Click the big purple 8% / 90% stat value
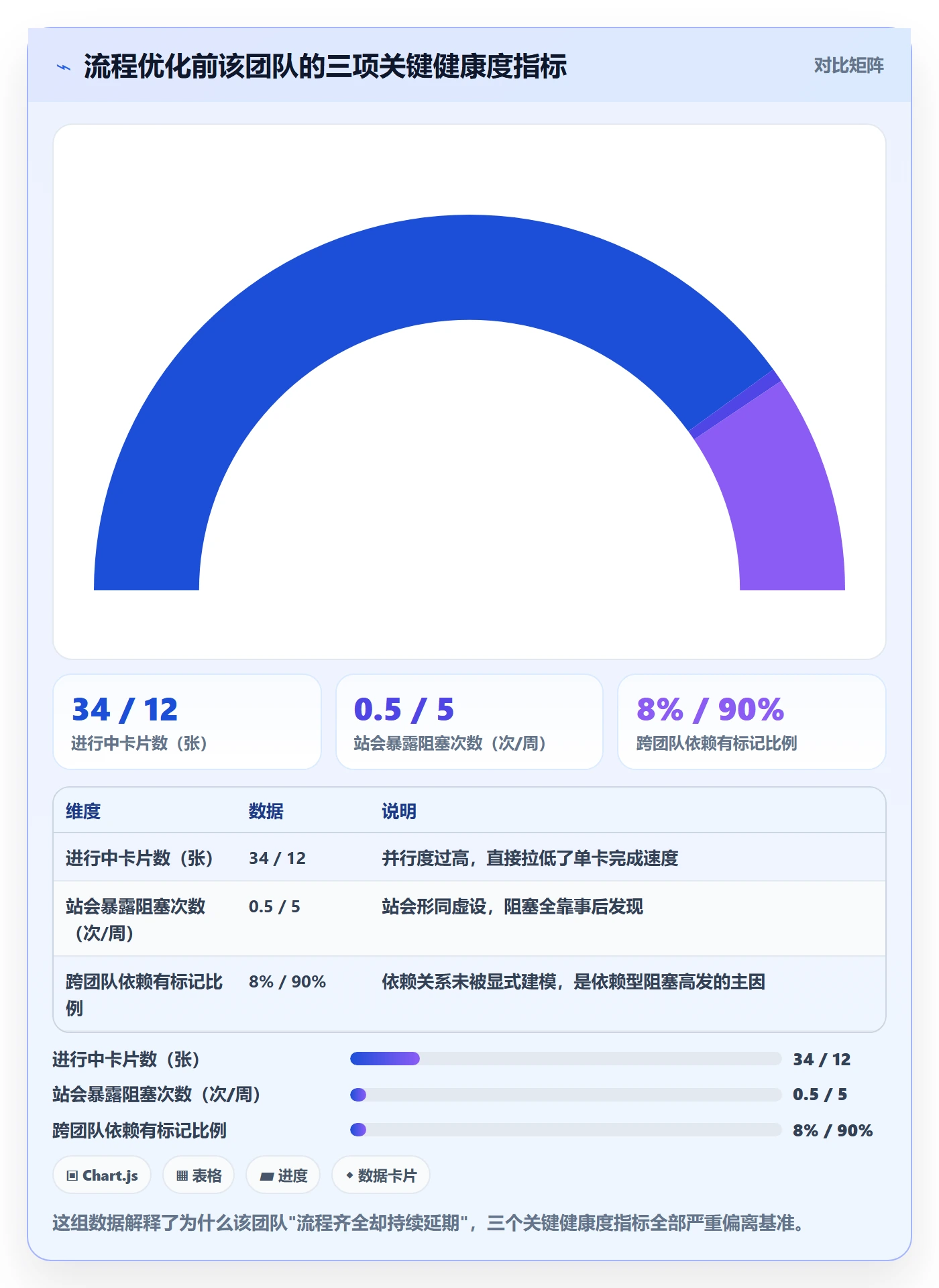The width and height of the screenshot is (939, 1288). 710,709
